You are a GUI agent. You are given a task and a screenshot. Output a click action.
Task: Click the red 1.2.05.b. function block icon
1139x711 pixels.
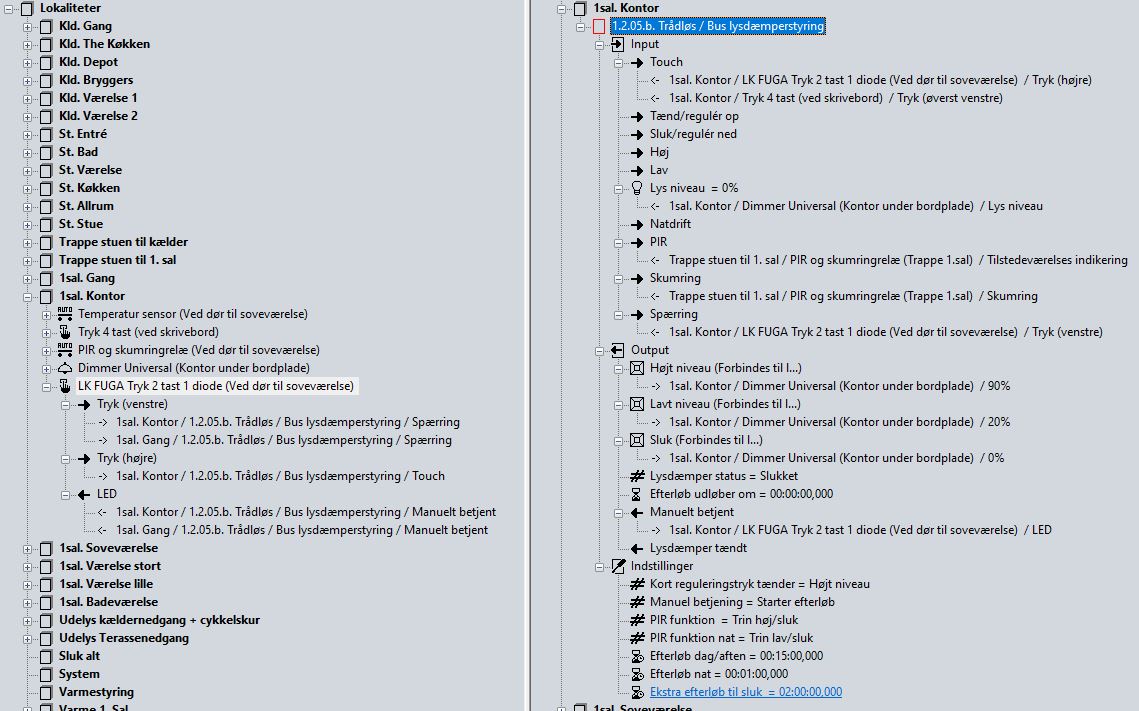point(599,26)
